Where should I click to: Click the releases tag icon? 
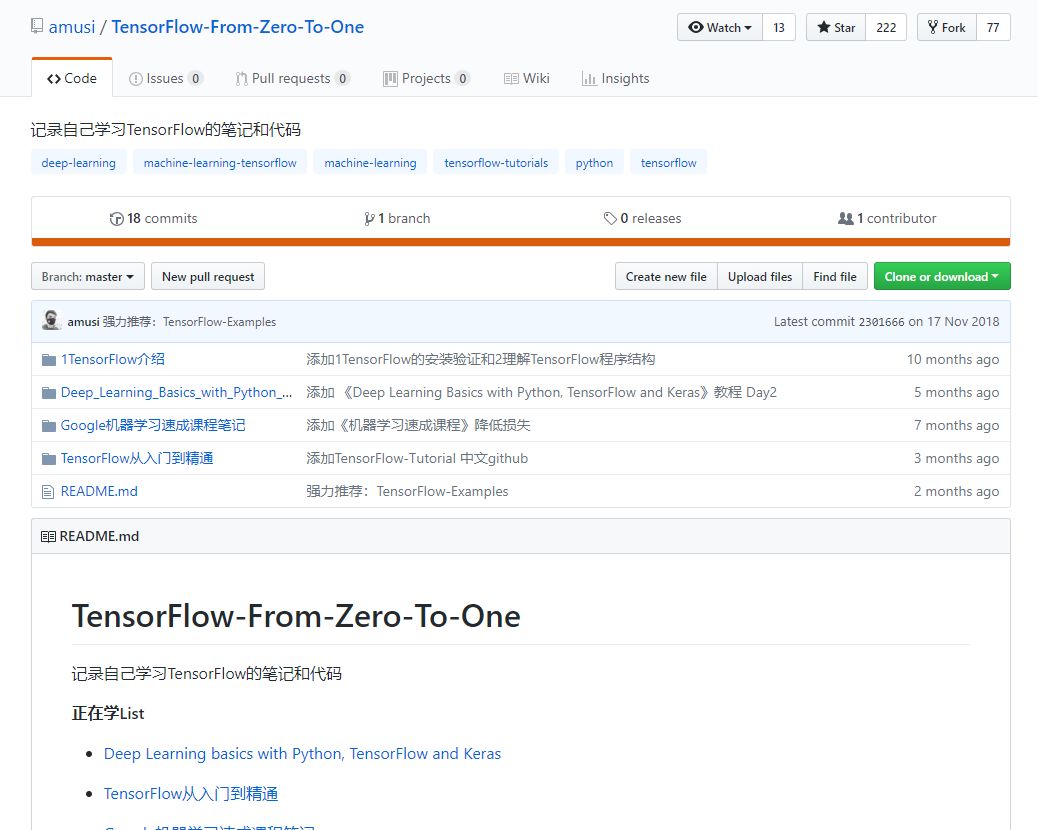pos(610,218)
